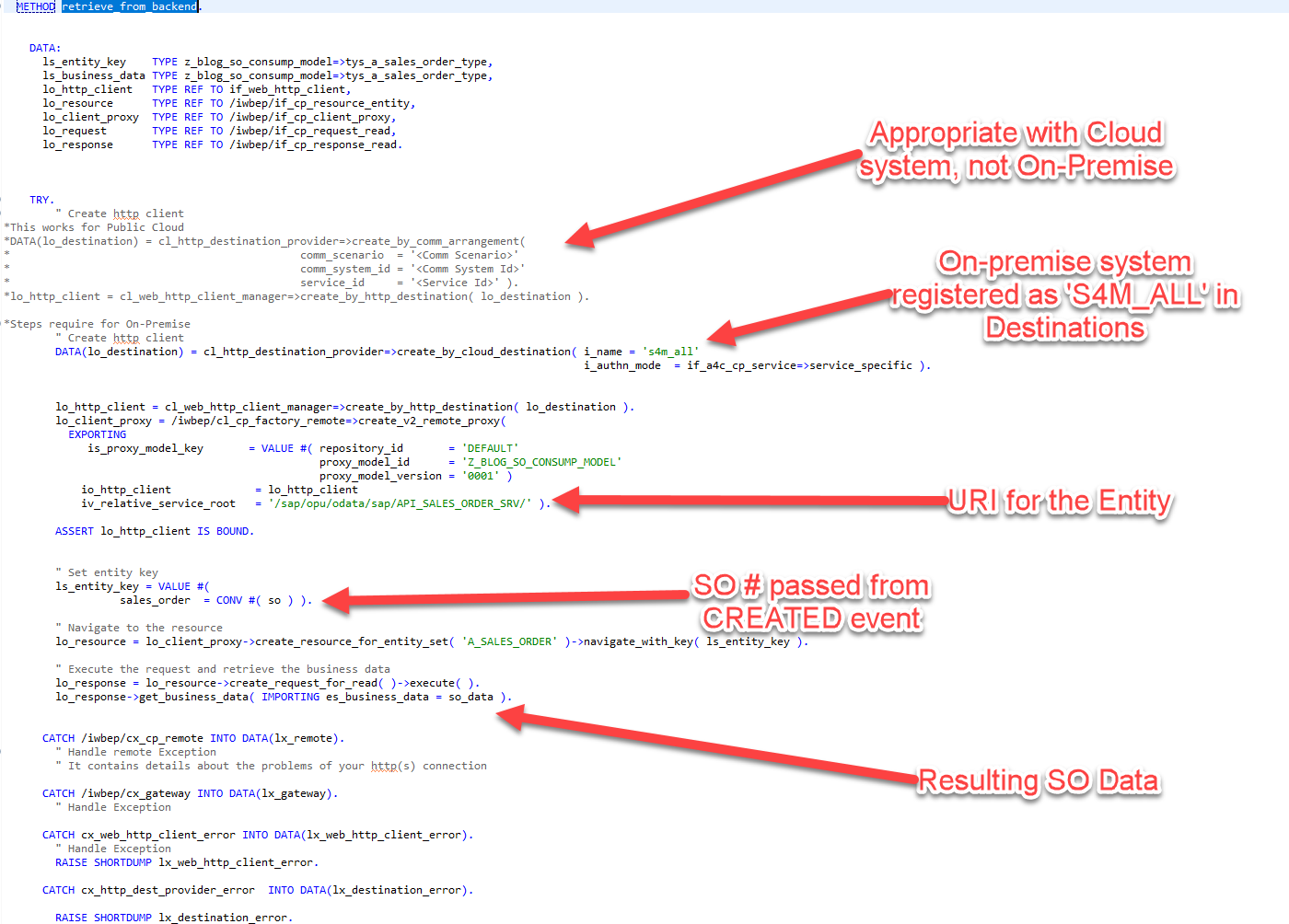The height and width of the screenshot is (924, 1289).
Task: Click the so_data variable in get_business_data
Action: click(470, 697)
